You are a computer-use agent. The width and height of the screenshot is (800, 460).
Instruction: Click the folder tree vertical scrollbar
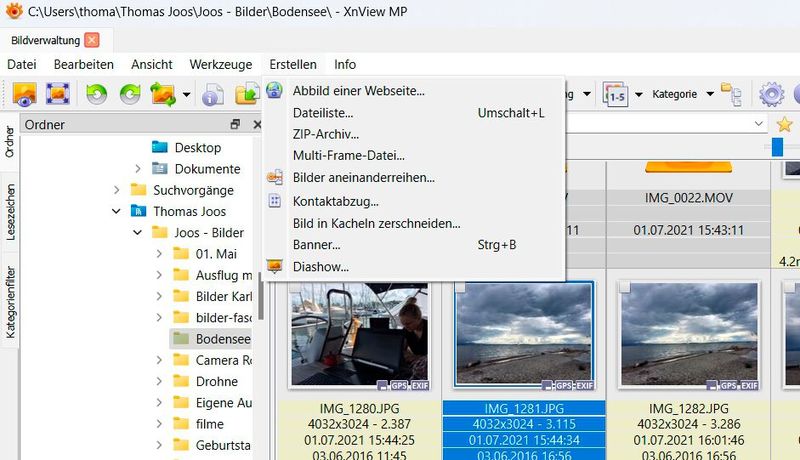[x=261, y=296]
